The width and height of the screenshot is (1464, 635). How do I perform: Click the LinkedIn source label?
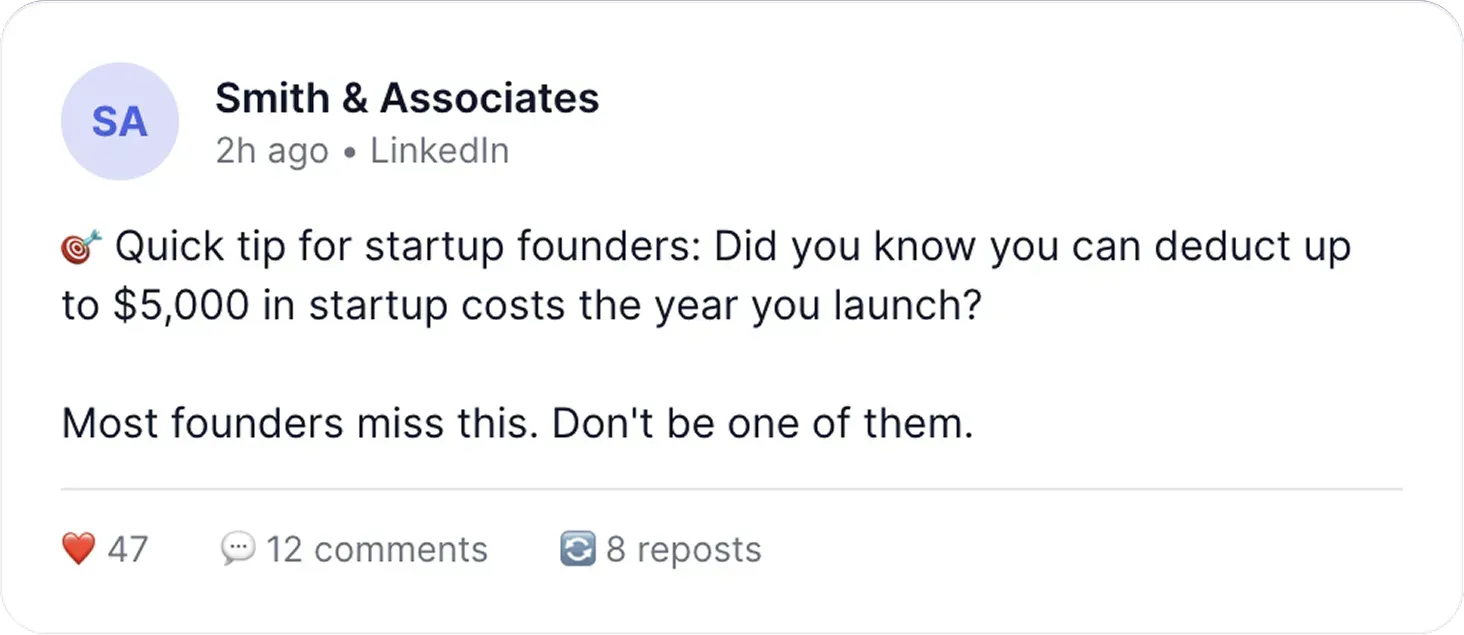439,151
